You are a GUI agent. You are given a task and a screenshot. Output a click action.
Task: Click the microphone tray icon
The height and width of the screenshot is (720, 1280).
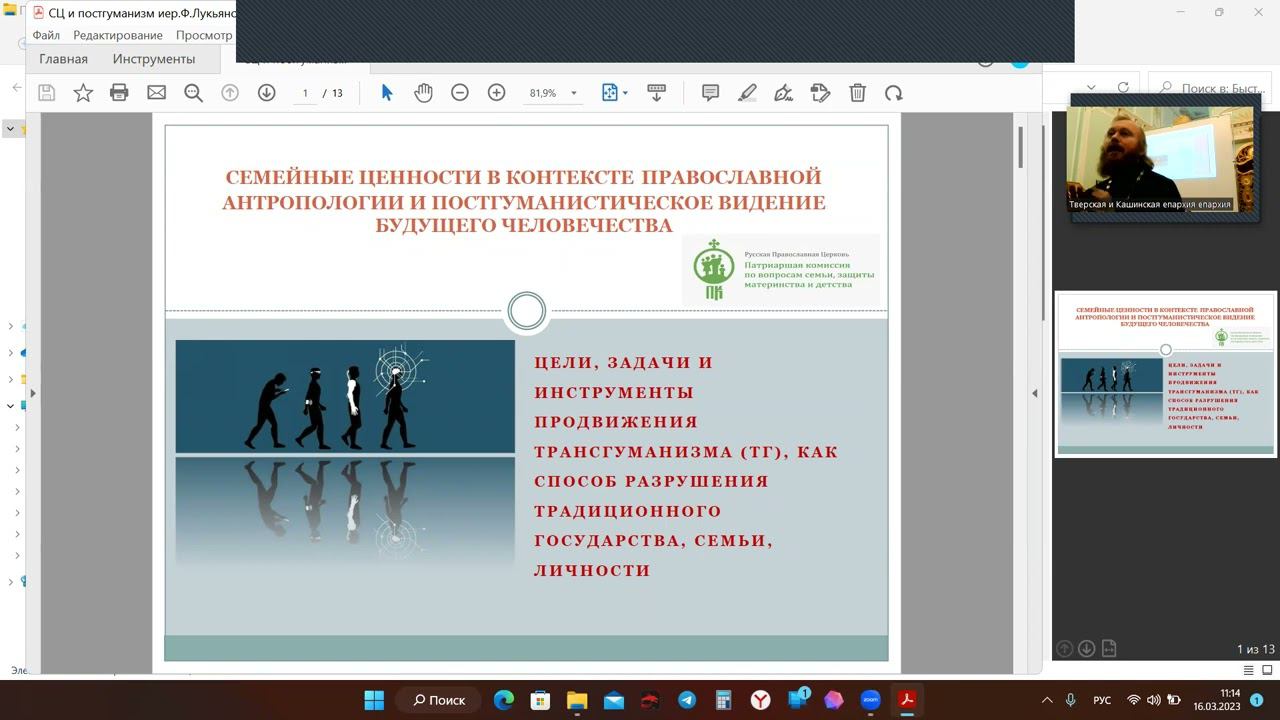pos(1071,700)
